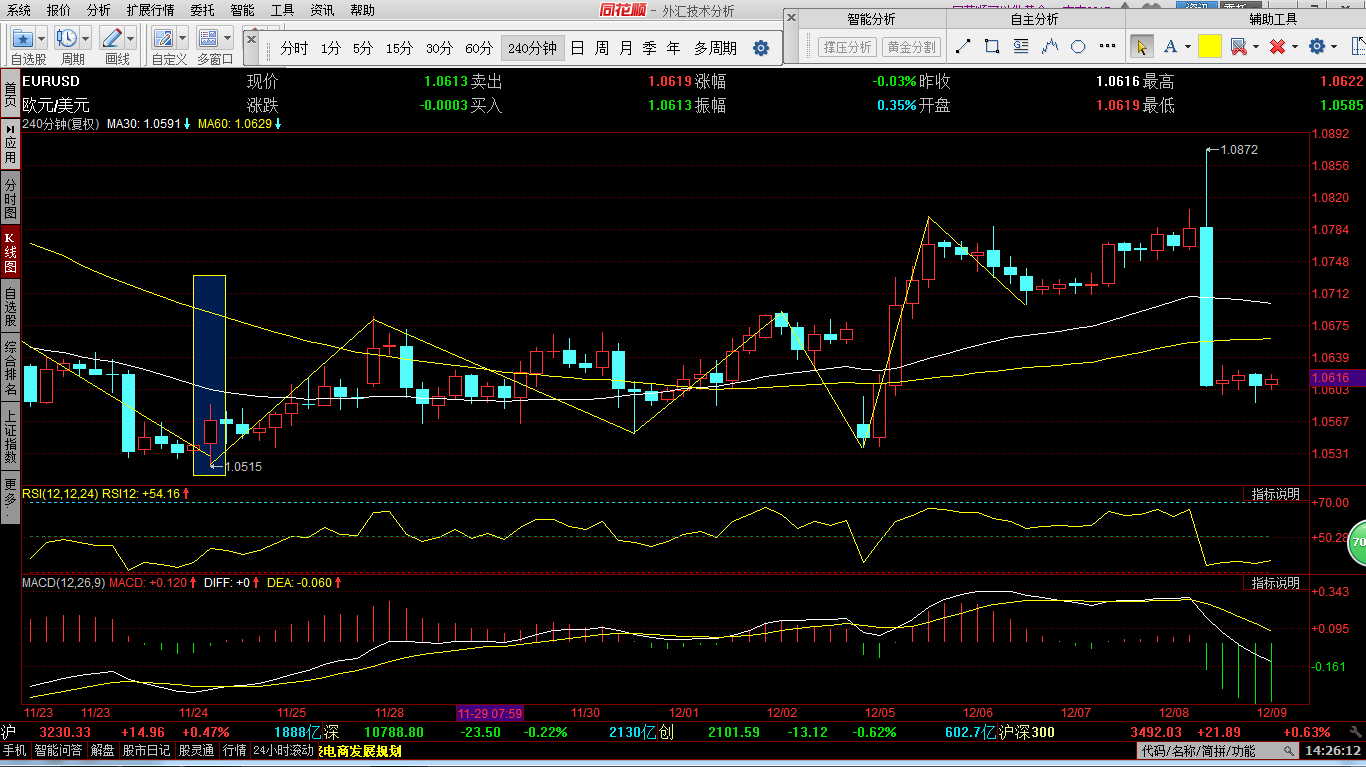Switch to 月 monthly period
The image size is (1366, 767).
click(x=626, y=48)
